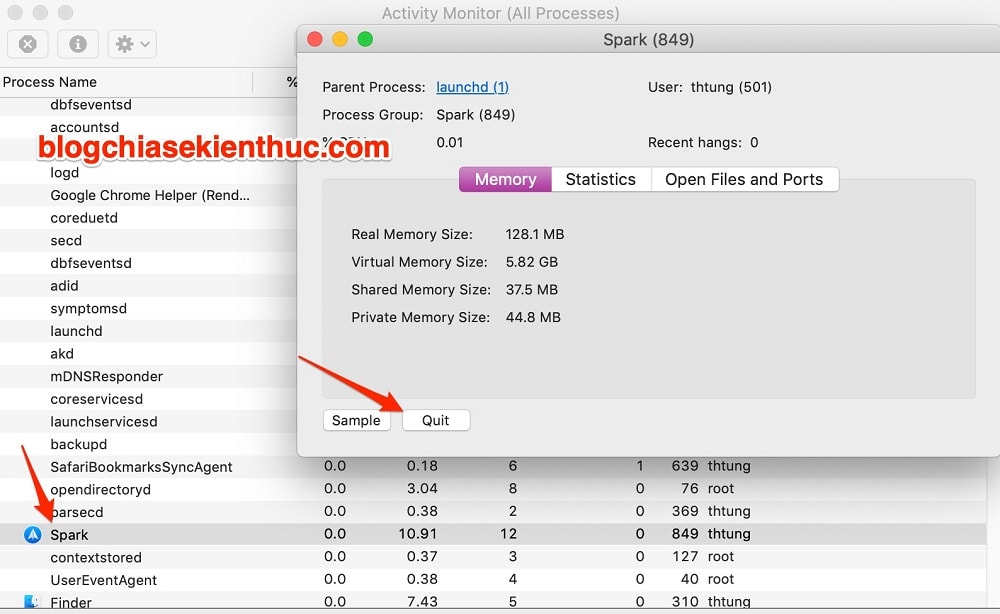Open the gear actions dropdown in Activity Monitor

(x=132, y=44)
